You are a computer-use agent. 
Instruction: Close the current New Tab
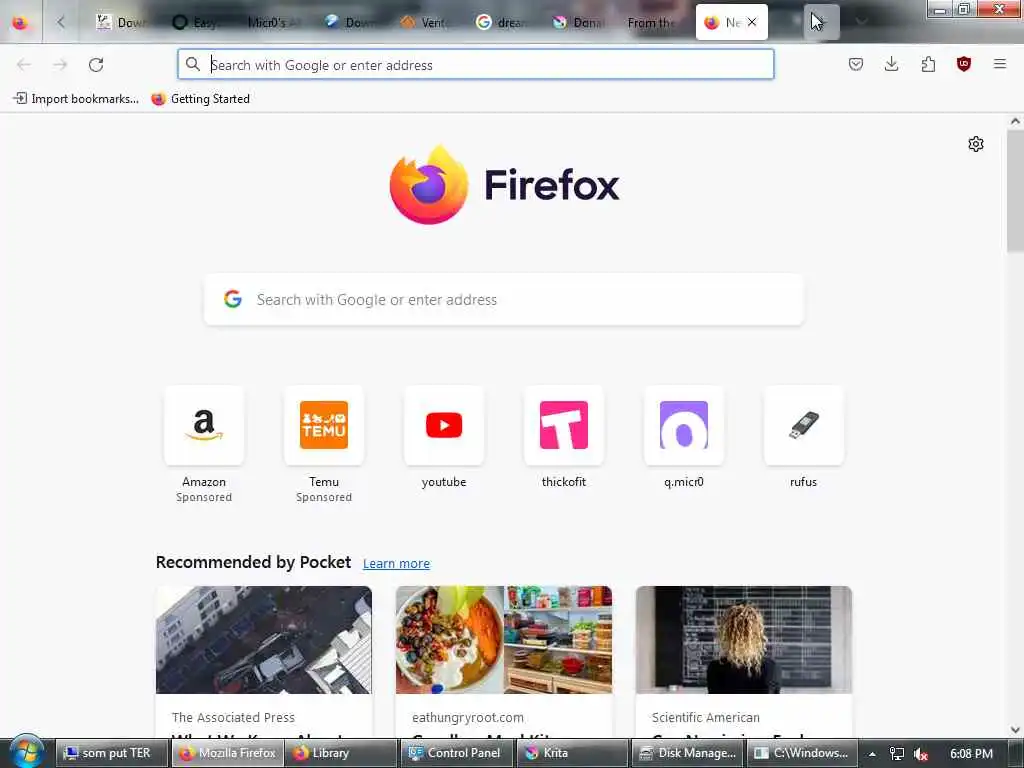[752, 22]
